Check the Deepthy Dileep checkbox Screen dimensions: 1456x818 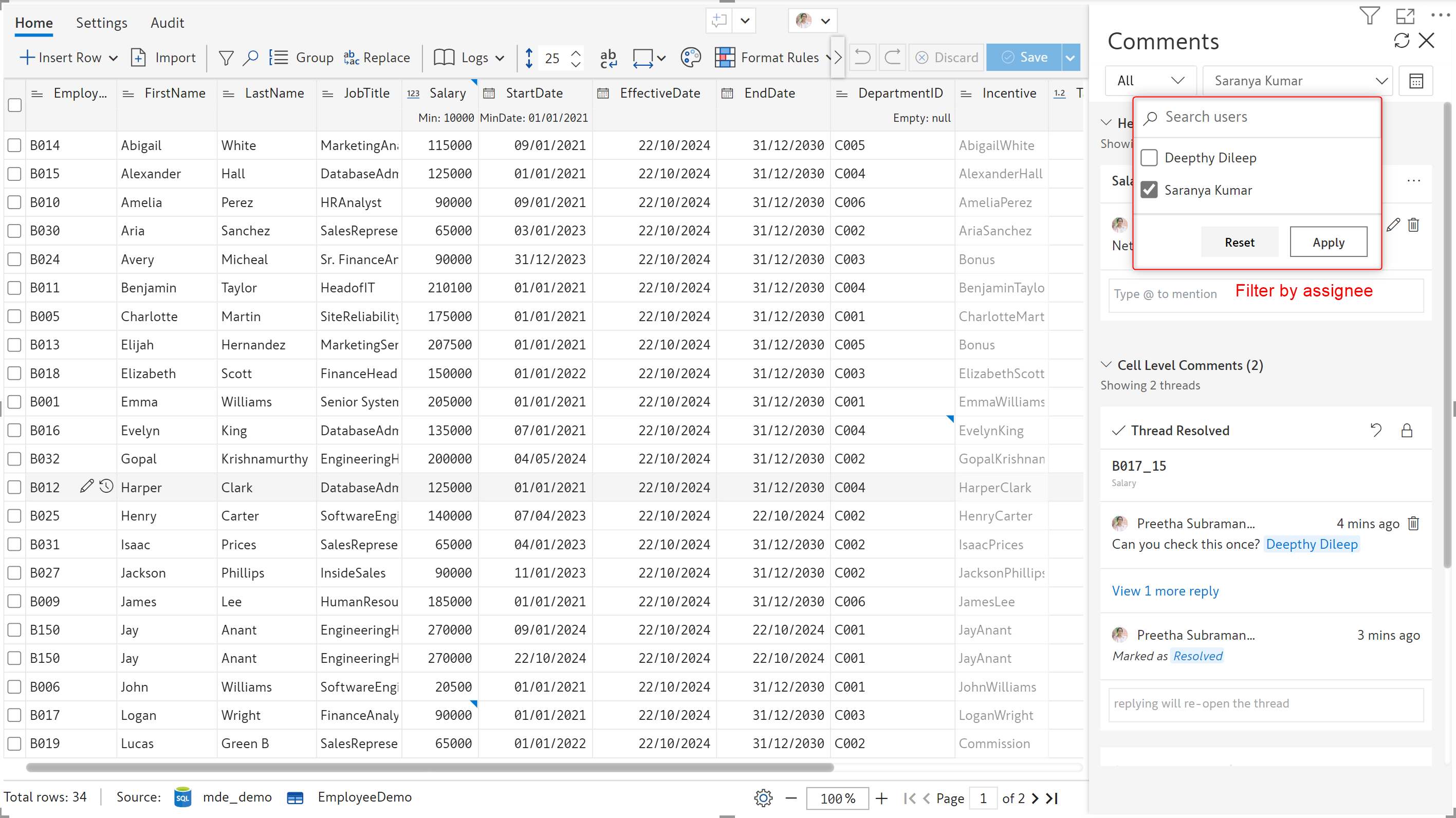(1149, 158)
